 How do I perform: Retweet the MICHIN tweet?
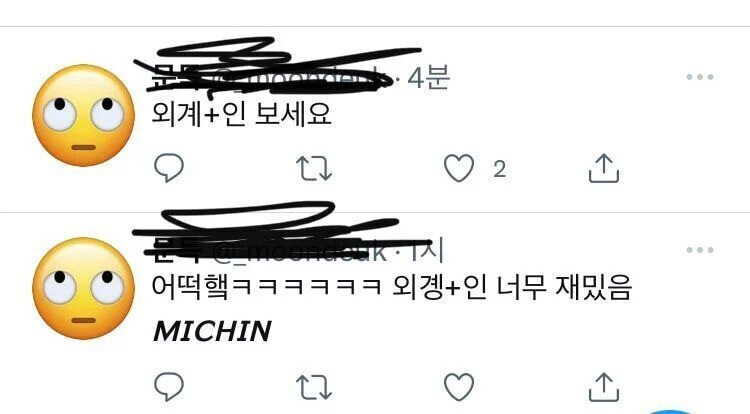tap(314, 387)
